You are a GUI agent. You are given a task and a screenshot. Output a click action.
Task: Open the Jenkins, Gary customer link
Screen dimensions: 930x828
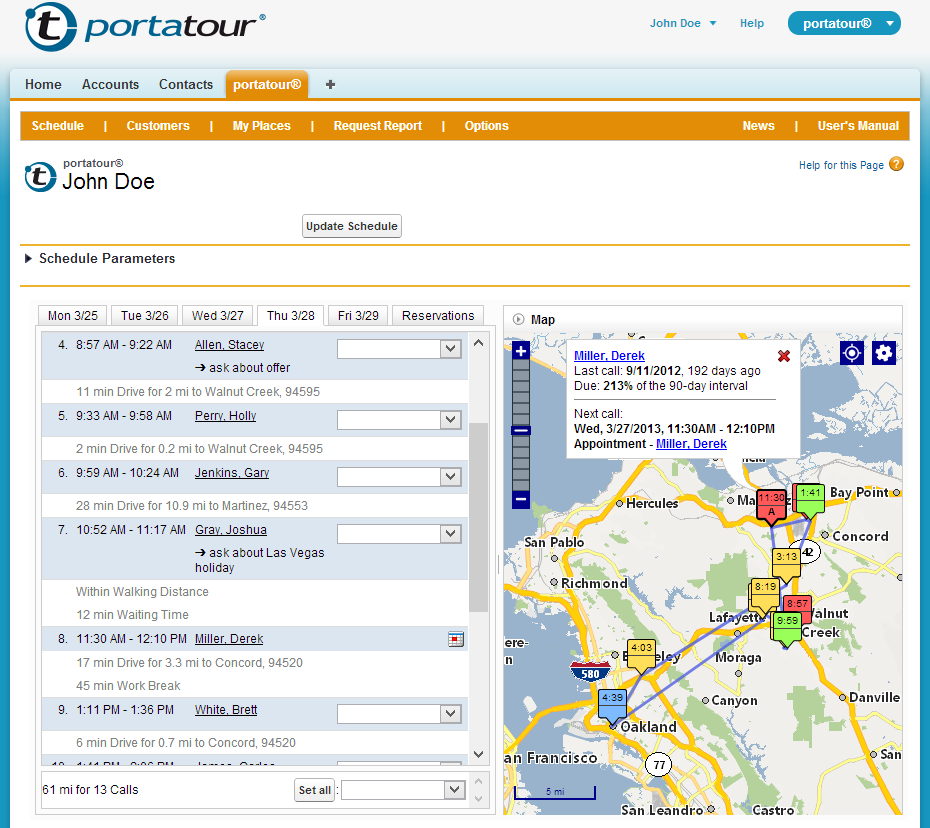tap(232, 473)
